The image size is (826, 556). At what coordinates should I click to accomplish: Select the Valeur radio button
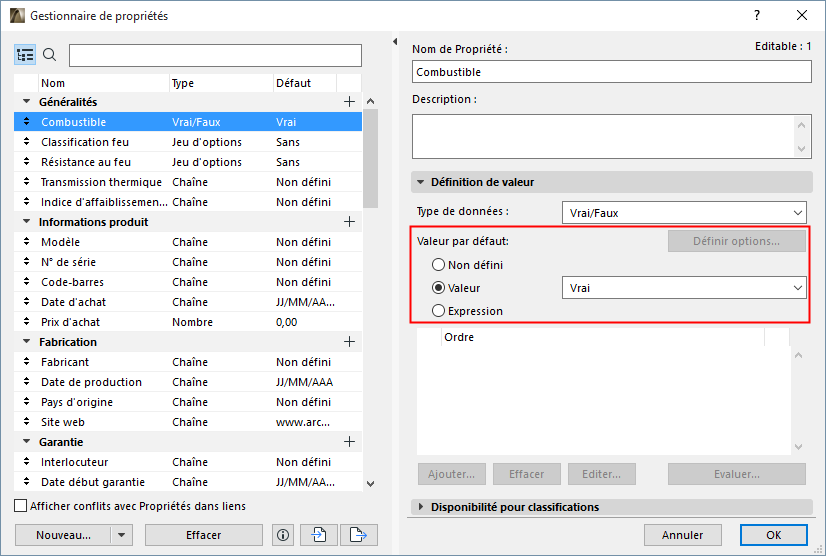click(438, 288)
